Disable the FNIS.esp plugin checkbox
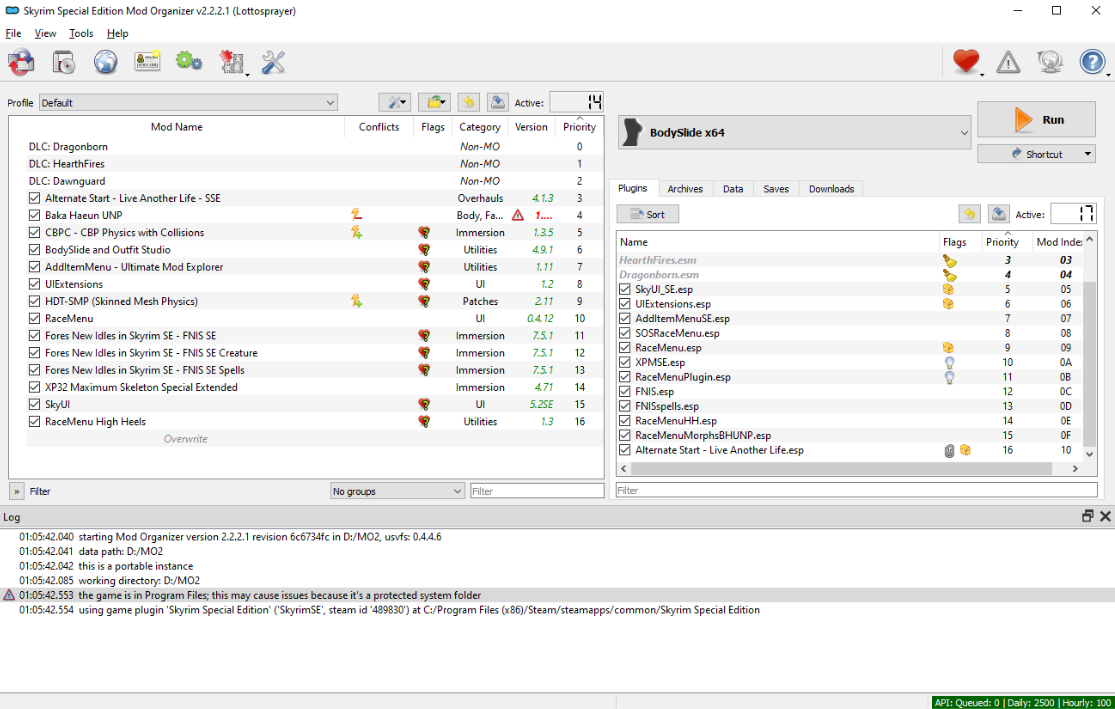1115x709 pixels. [624, 392]
